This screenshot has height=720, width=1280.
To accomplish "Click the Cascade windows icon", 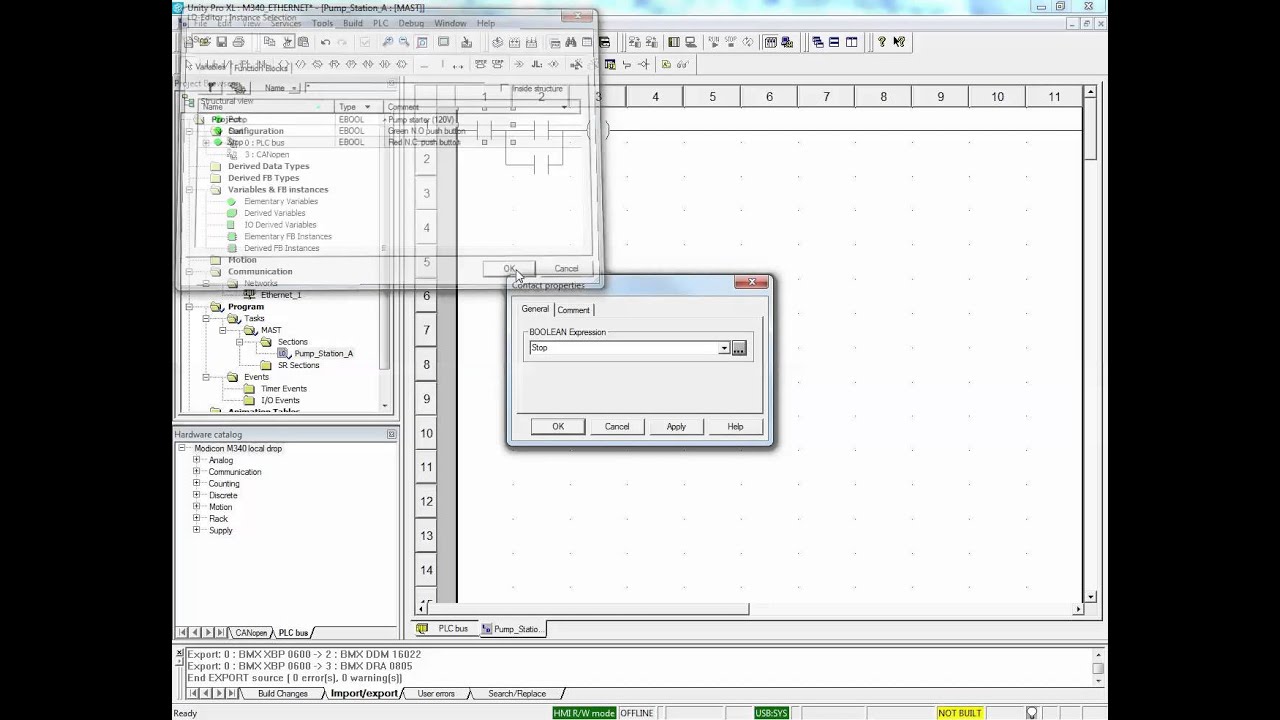I will point(818,42).
